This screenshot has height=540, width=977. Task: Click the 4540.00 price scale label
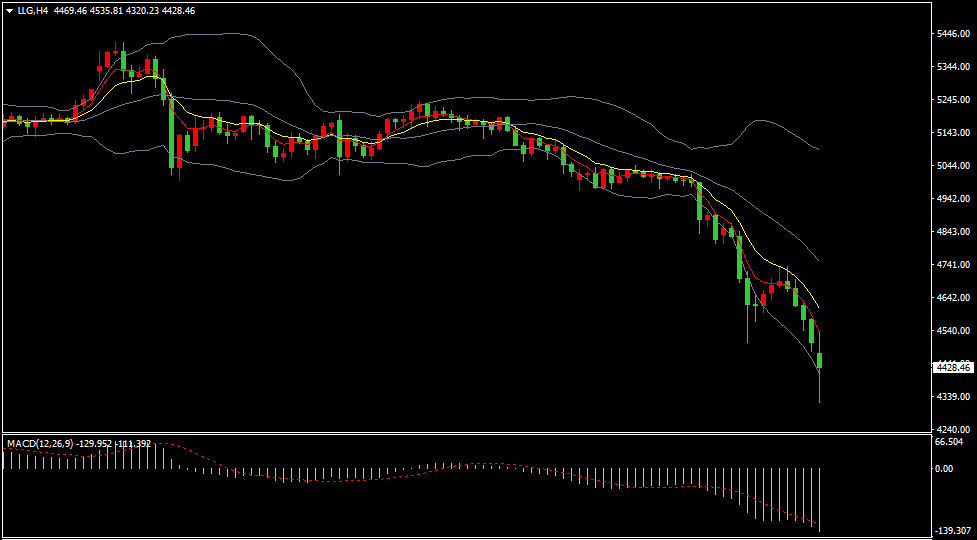click(955, 331)
